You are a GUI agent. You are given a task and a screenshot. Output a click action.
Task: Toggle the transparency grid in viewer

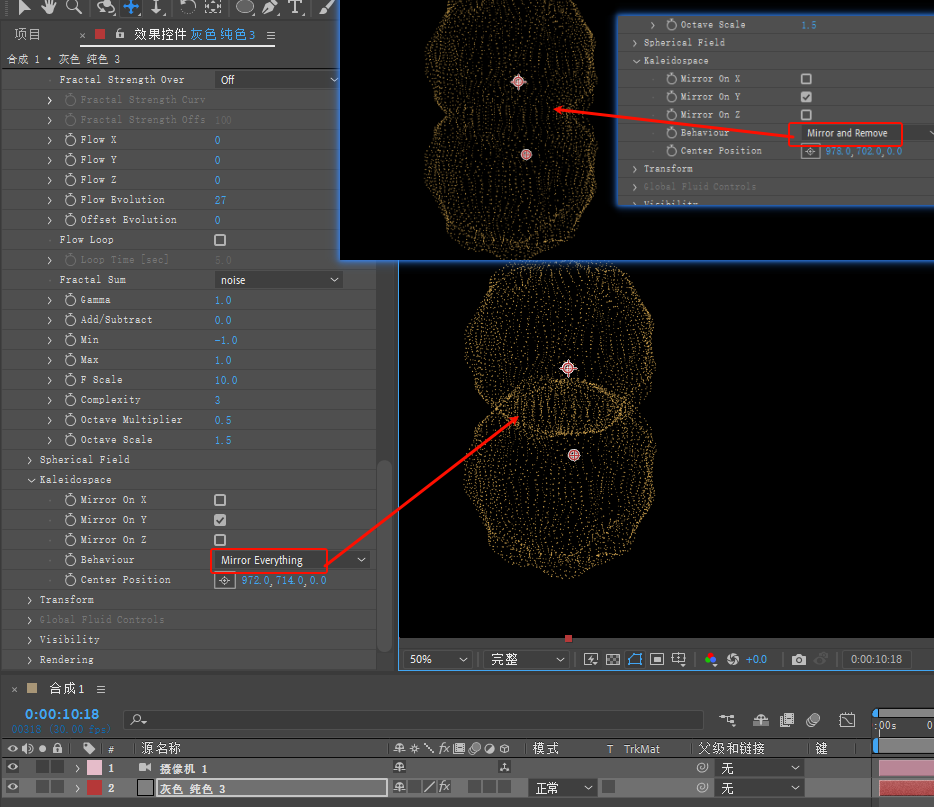(x=613, y=659)
